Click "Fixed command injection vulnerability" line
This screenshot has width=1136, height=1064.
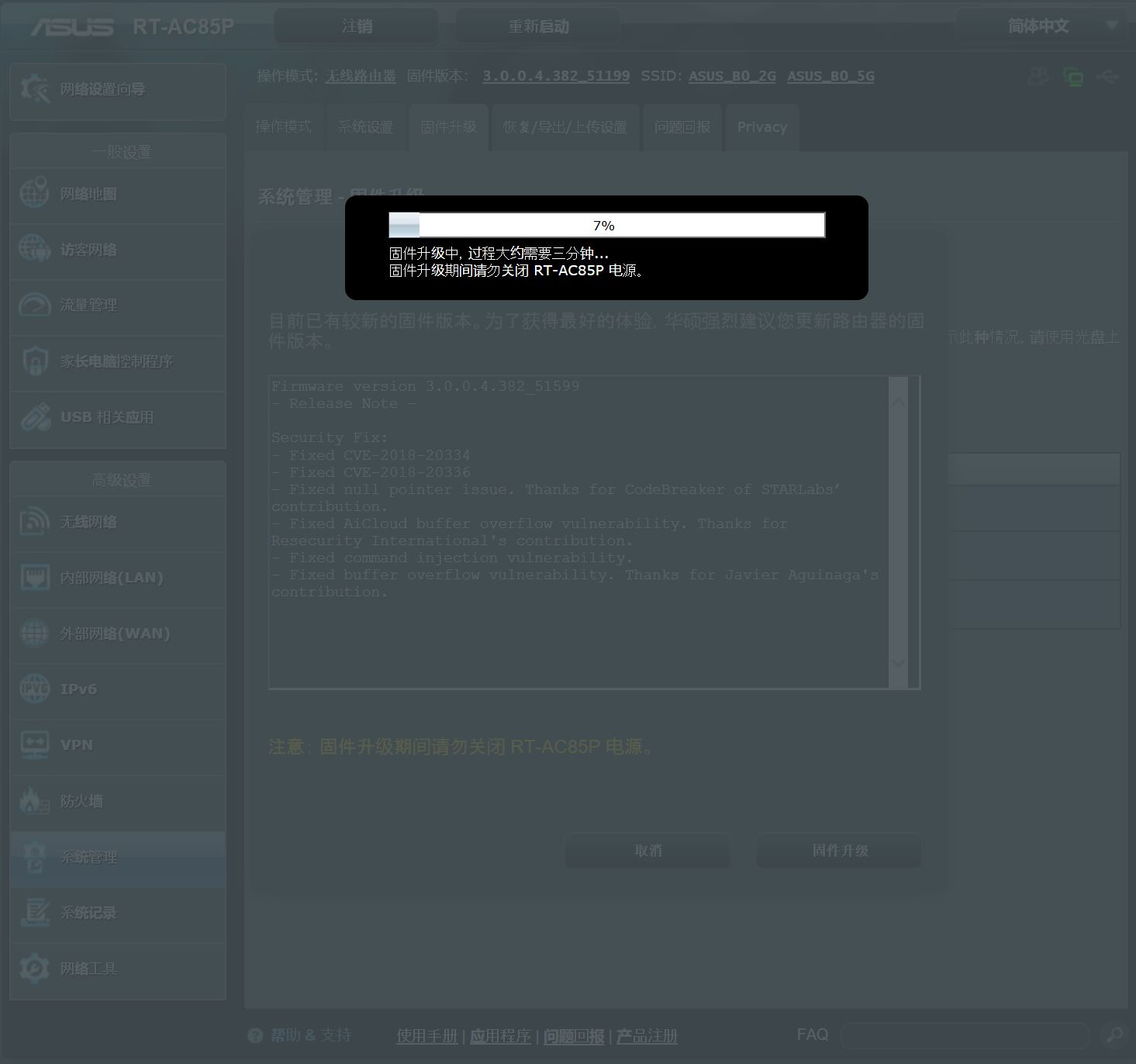(452, 558)
